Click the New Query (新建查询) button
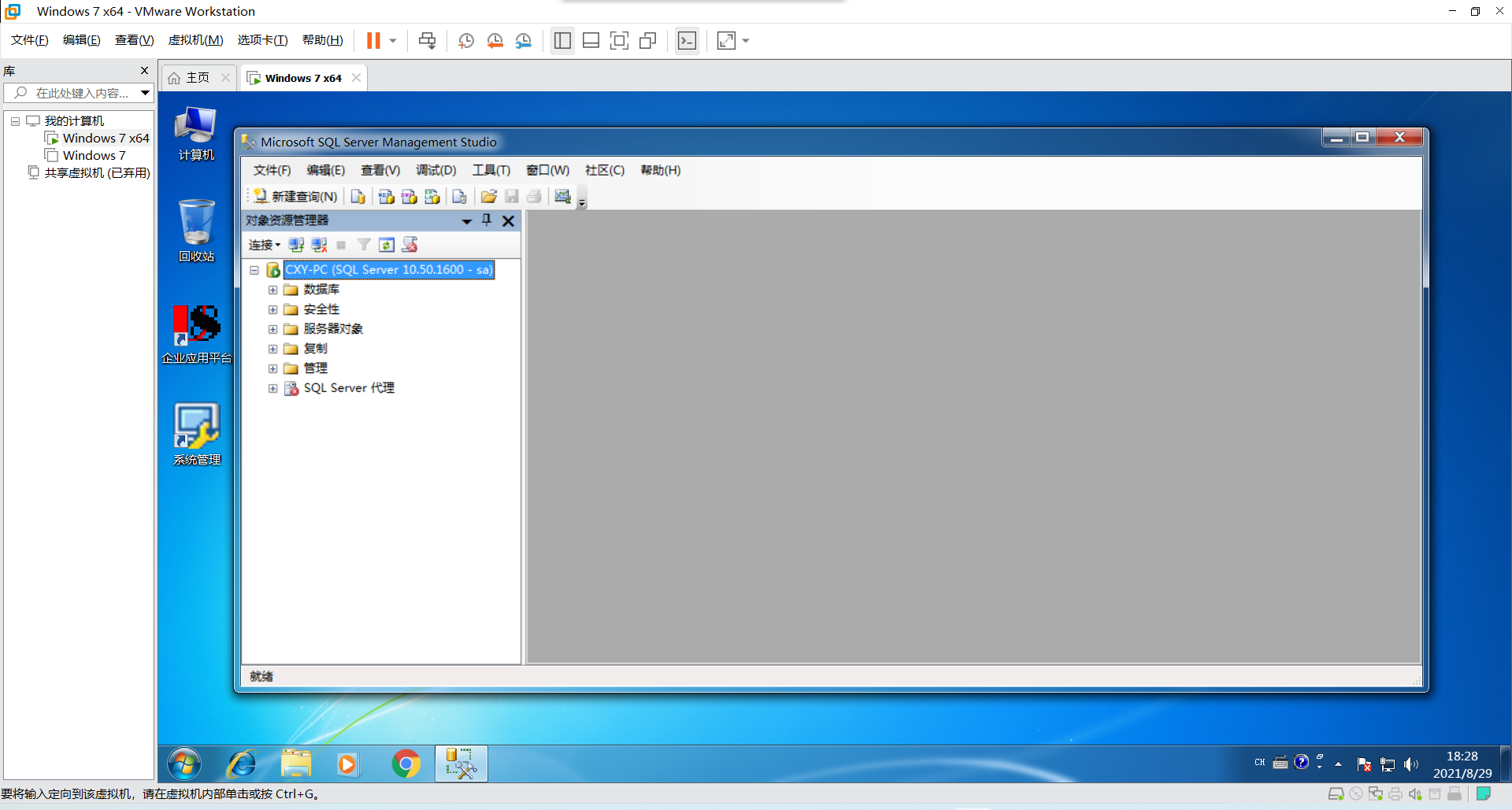The height and width of the screenshot is (810, 1512). [295, 197]
